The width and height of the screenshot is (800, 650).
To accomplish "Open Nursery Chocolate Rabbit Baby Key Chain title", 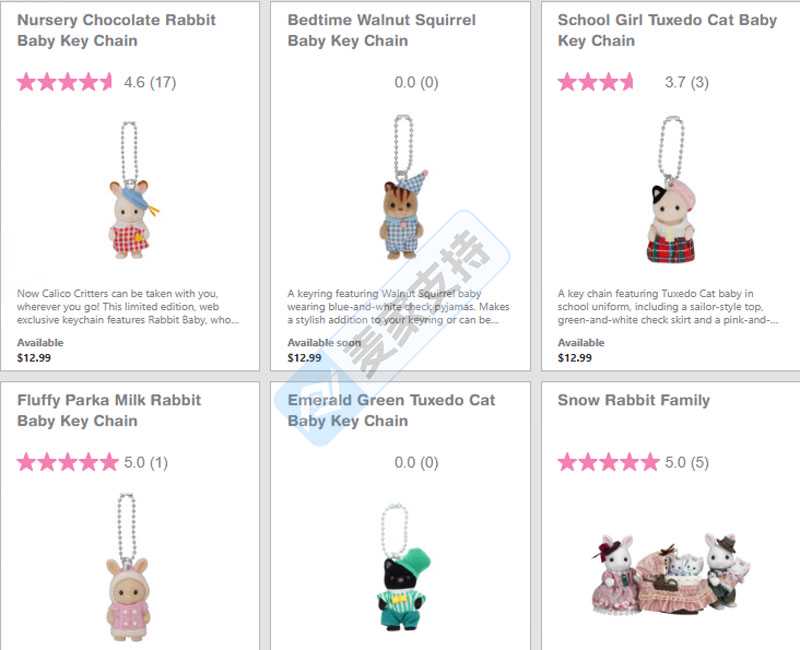I will [116, 30].
